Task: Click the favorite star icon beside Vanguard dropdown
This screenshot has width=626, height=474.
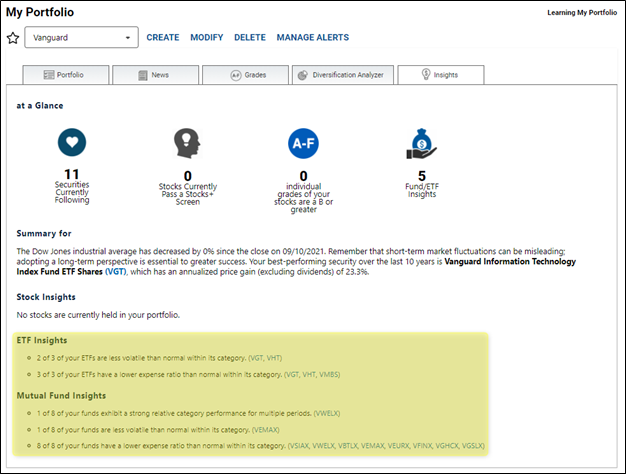Action: click(13, 38)
